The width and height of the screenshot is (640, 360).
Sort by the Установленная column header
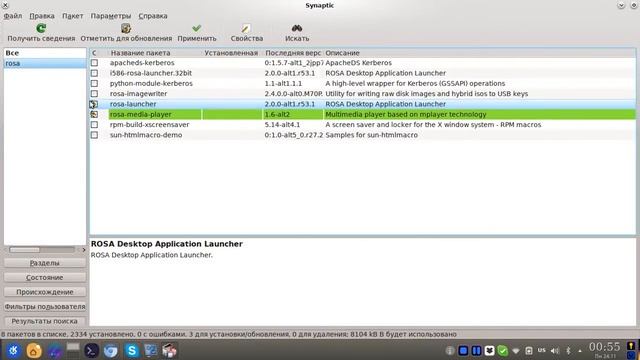[x=232, y=53]
